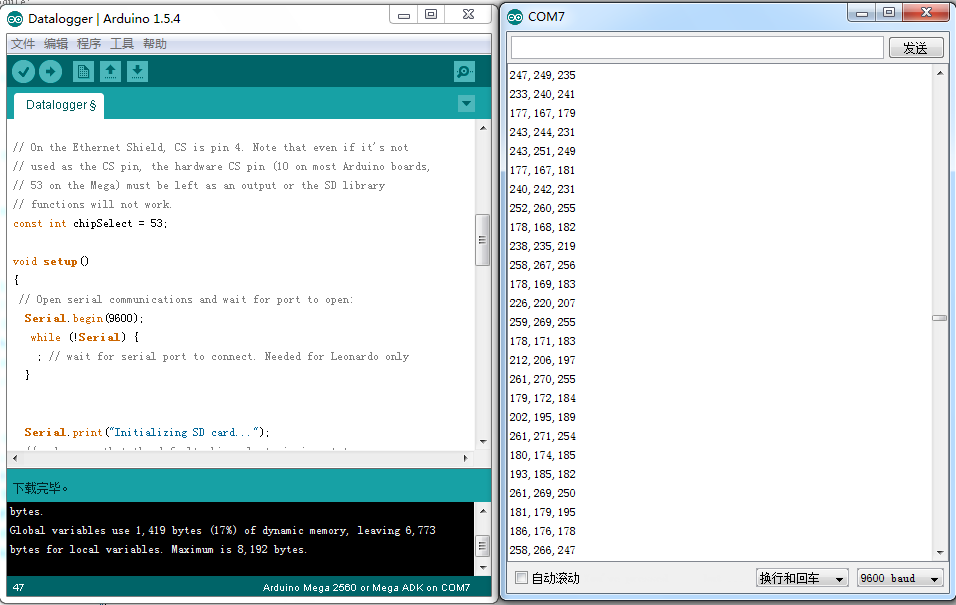Click Arduino logo in Datalogger title bar
Viewport: 956px width, 605px height.
(15, 19)
